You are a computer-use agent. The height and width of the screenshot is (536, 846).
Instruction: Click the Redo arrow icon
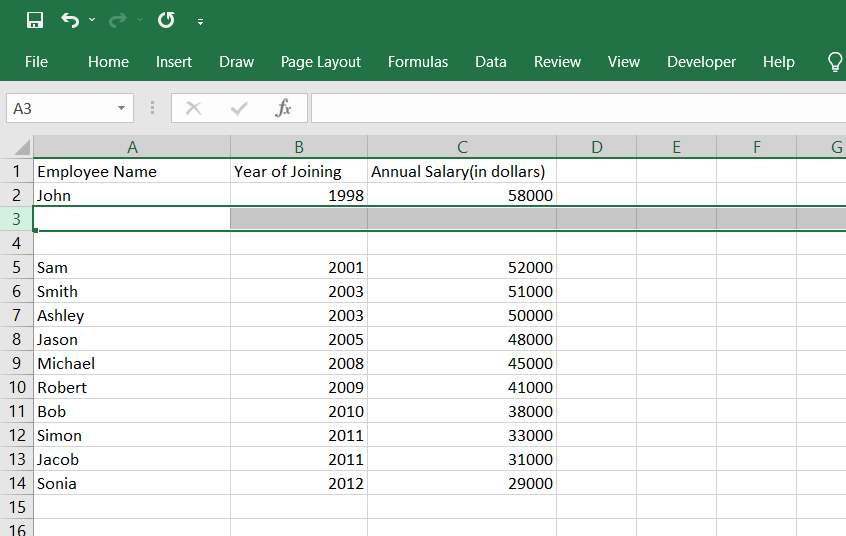coord(118,20)
